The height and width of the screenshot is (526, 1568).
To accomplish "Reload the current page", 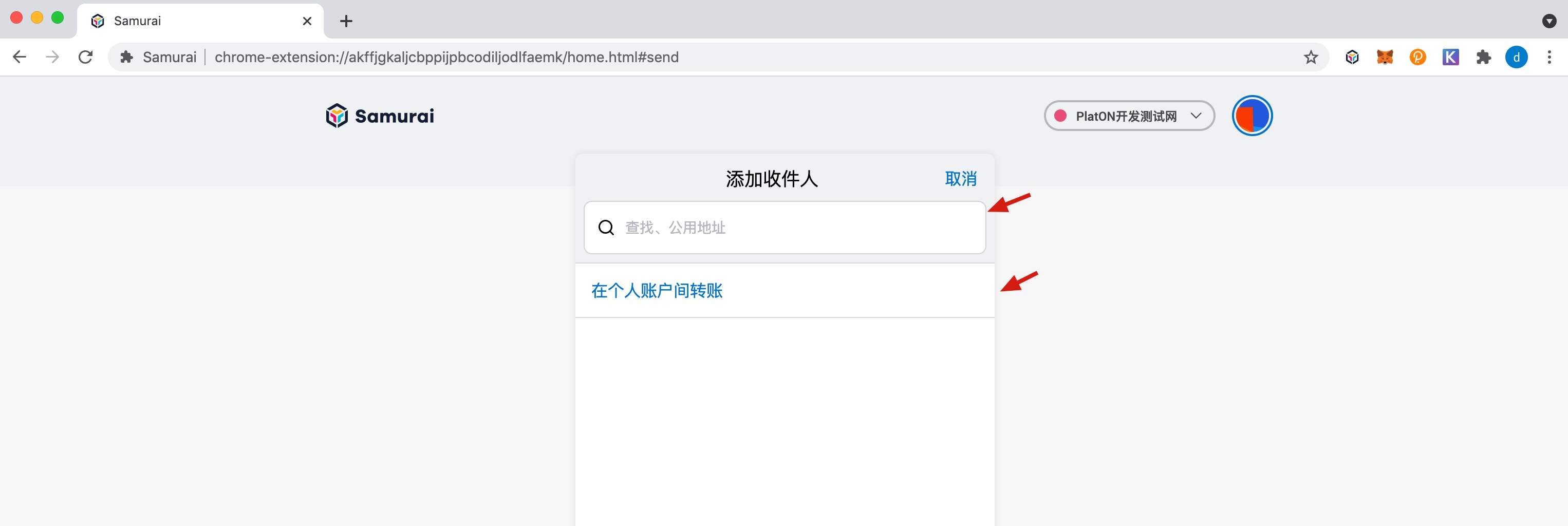I will tap(86, 57).
